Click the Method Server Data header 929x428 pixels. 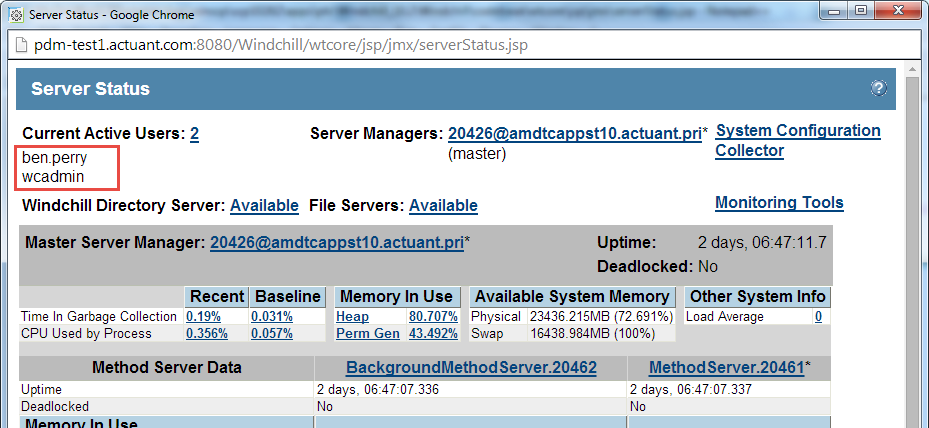coord(166,368)
